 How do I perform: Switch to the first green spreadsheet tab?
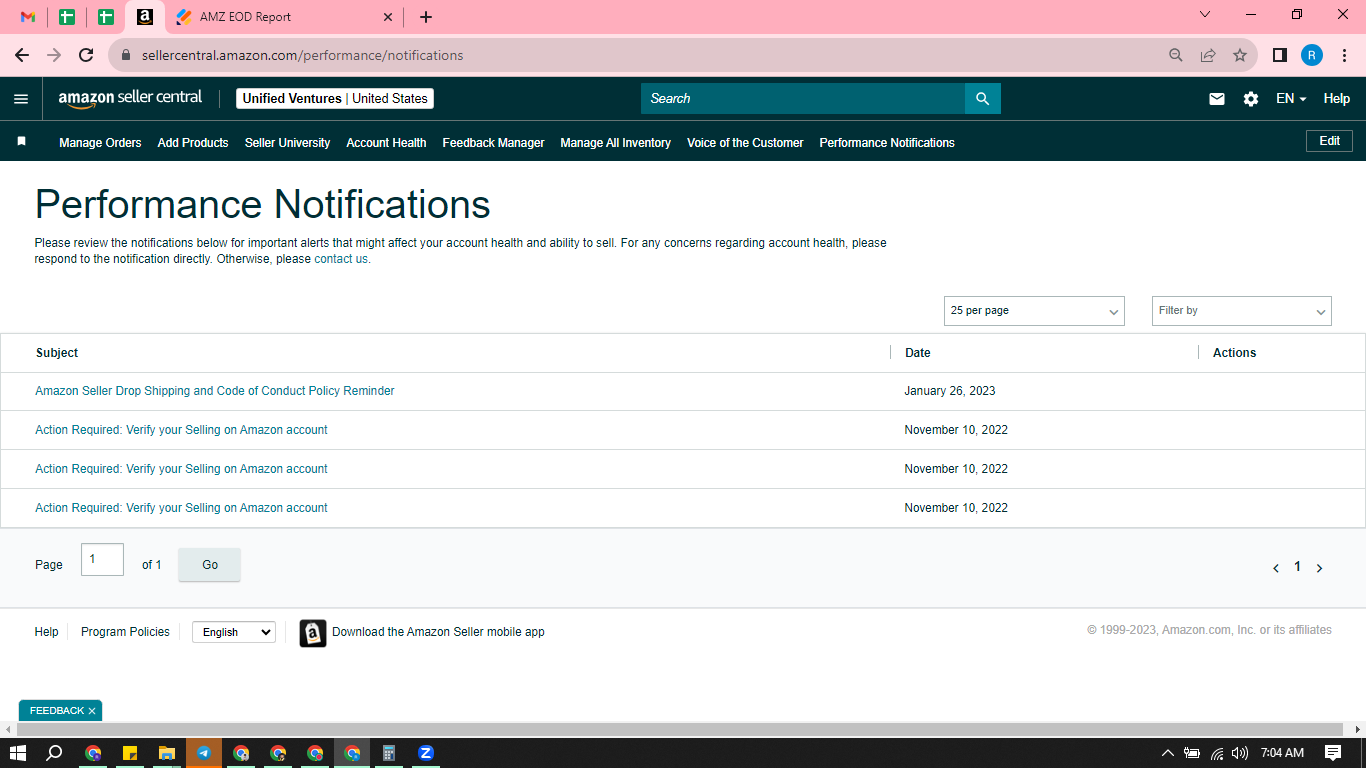(67, 17)
